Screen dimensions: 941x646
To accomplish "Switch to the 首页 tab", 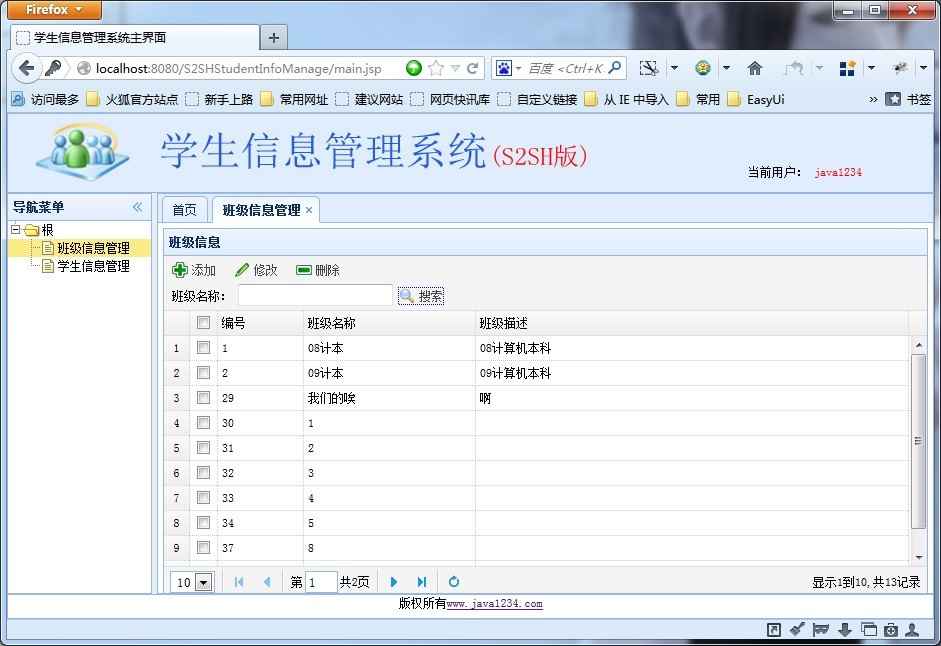I will (x=184, y=210).
